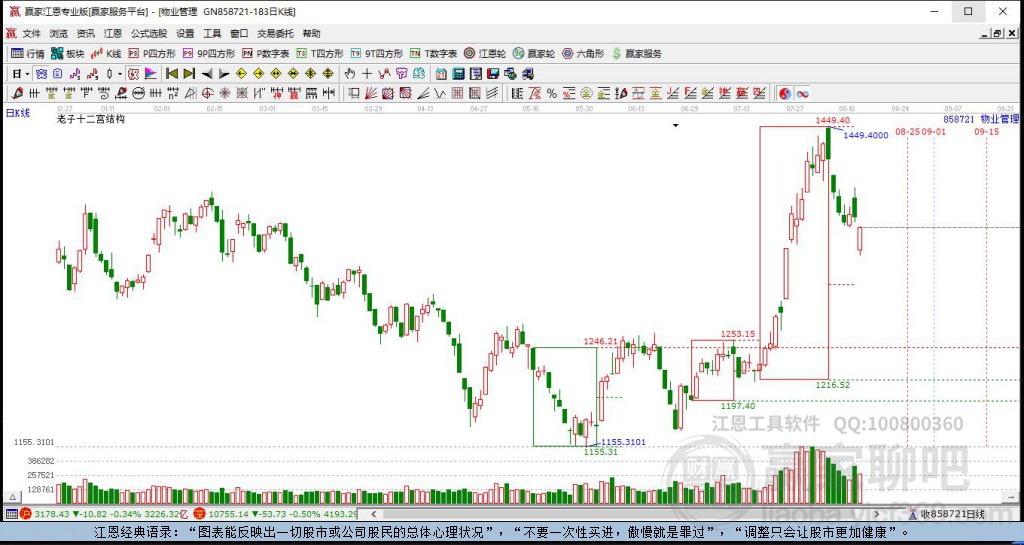Select the Gann fan lines tool
Viewport: 1024px width, 545px height.
[370, 93]
